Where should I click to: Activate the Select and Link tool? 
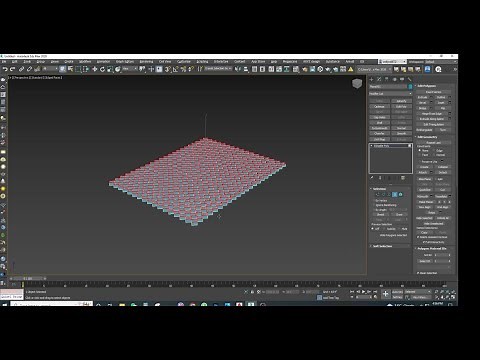(21, 69)
